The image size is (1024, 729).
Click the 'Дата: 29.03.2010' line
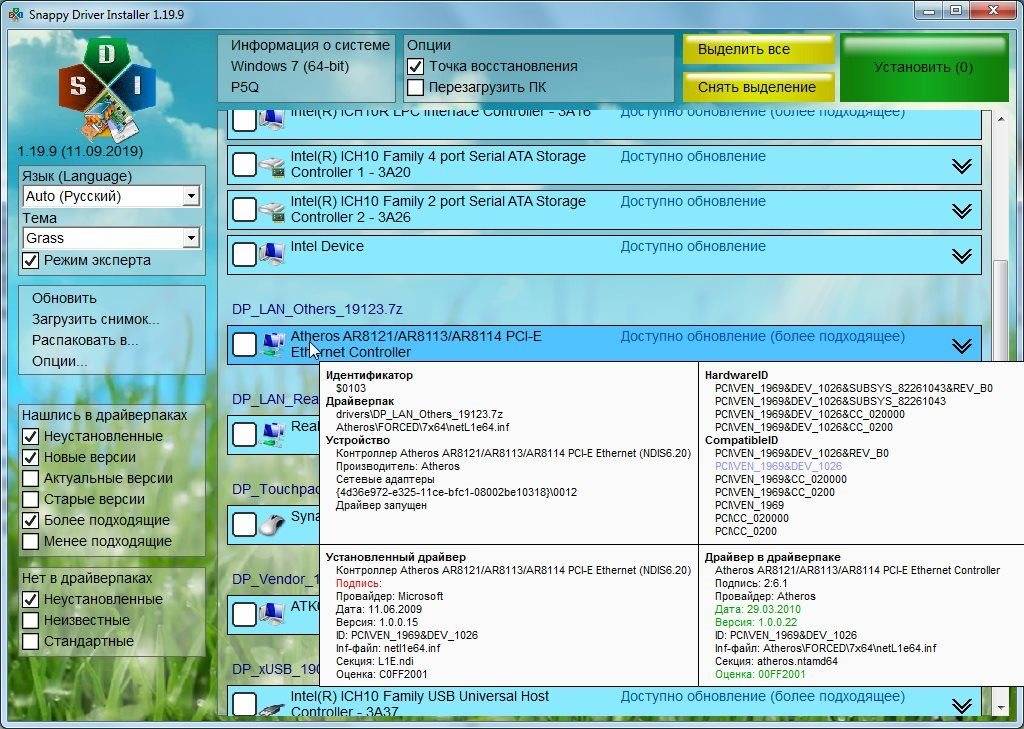pyautogui.click(x=758, y=609)
